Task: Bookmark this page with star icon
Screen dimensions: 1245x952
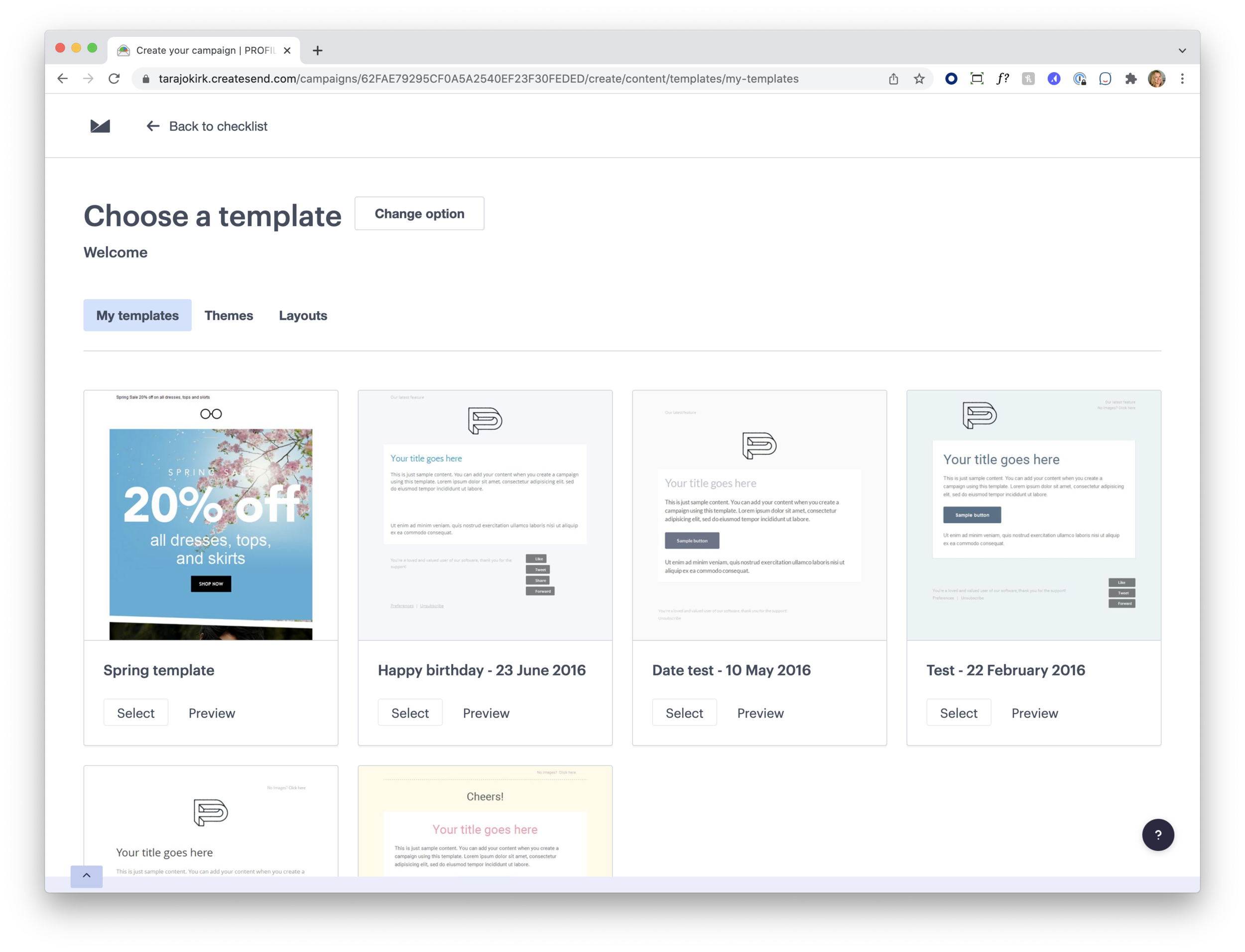Action: (919, 79)
